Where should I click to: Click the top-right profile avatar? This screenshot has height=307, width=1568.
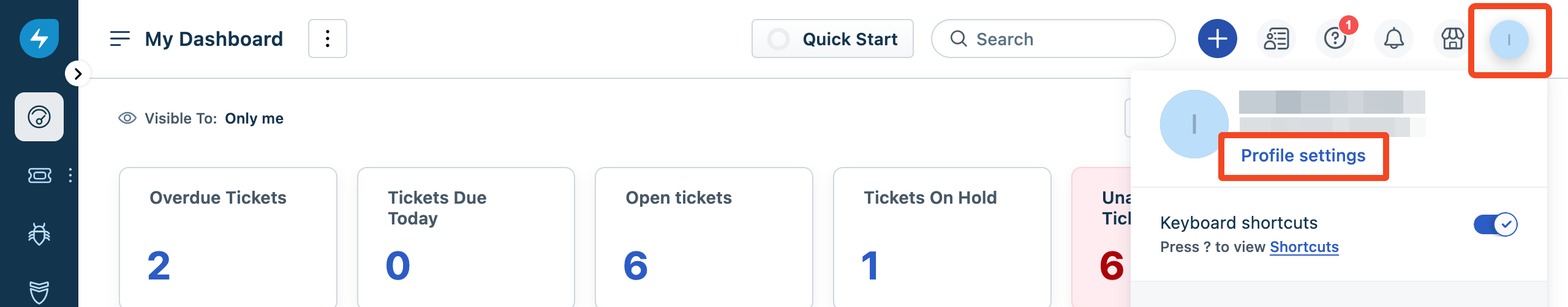pyautogui.click(x=1509, y=40)
